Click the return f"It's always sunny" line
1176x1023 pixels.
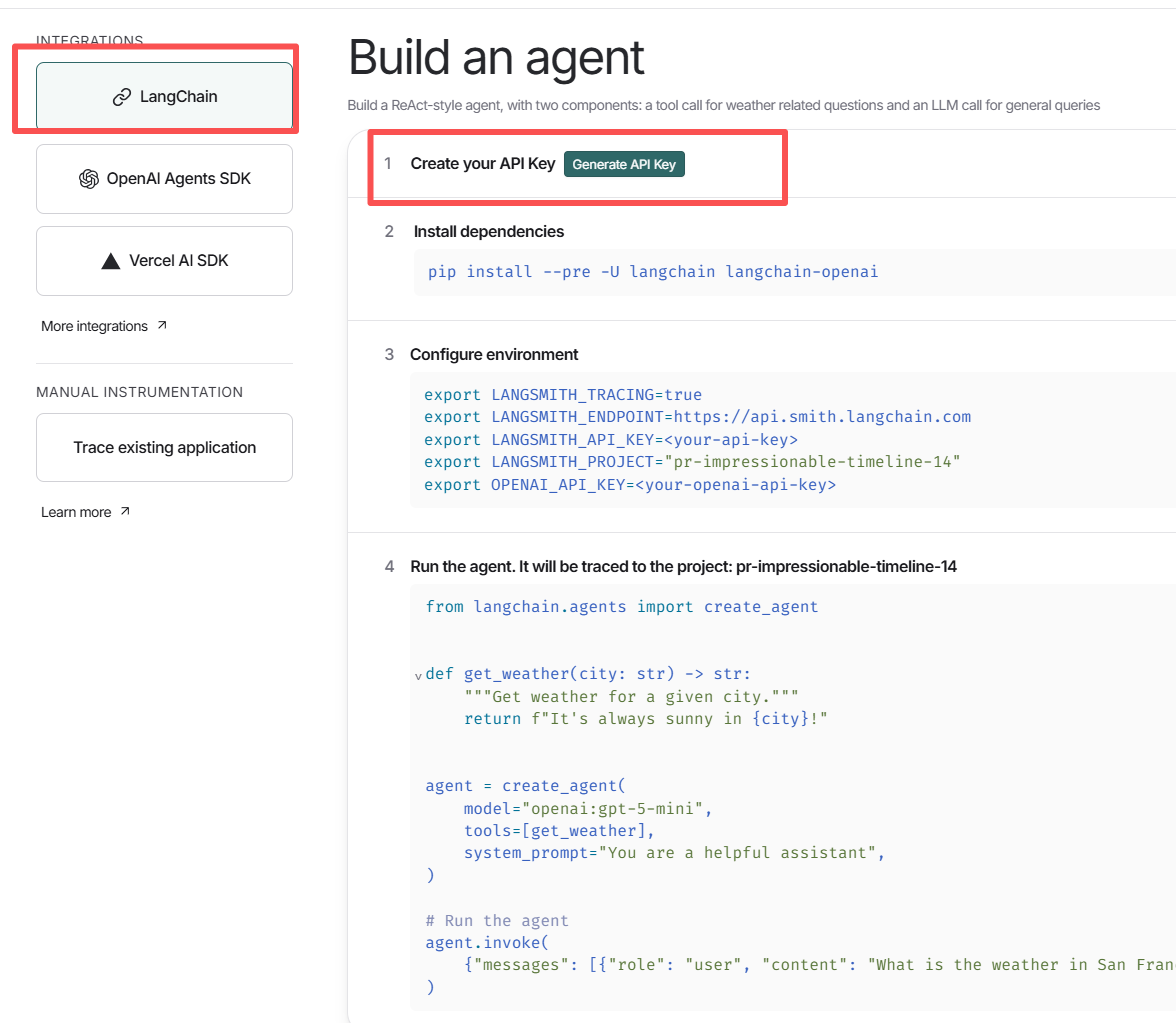[x=645, y=718]
